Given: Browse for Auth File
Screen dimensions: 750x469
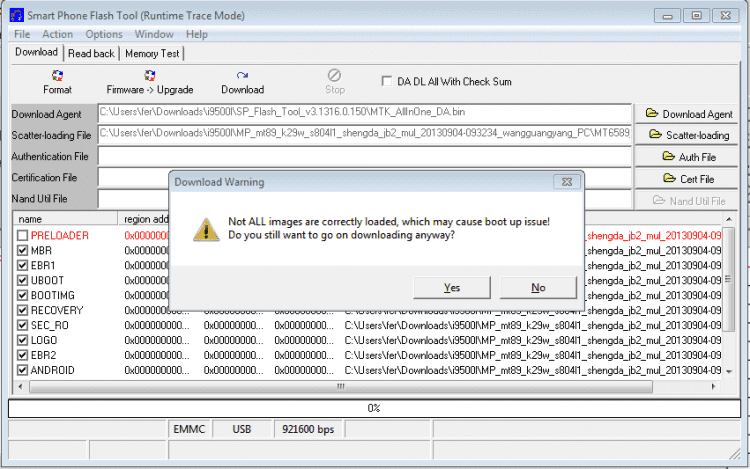Looking at the screenshot, I should coord(686,157).
